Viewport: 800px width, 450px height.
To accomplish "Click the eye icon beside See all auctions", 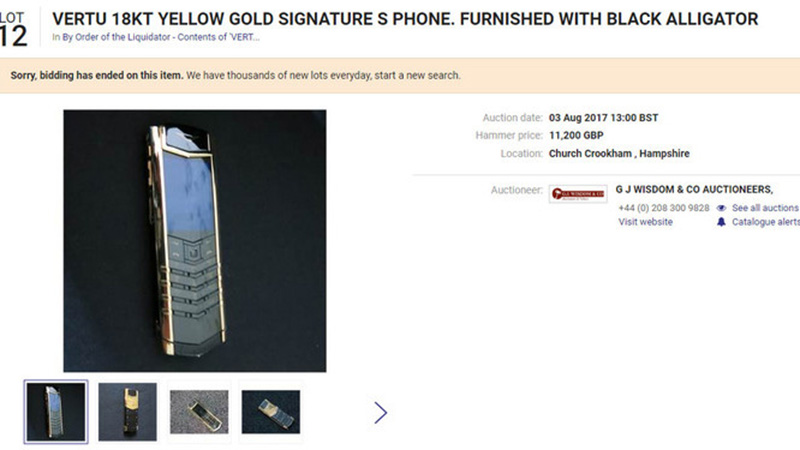I will tap(721, 208).
